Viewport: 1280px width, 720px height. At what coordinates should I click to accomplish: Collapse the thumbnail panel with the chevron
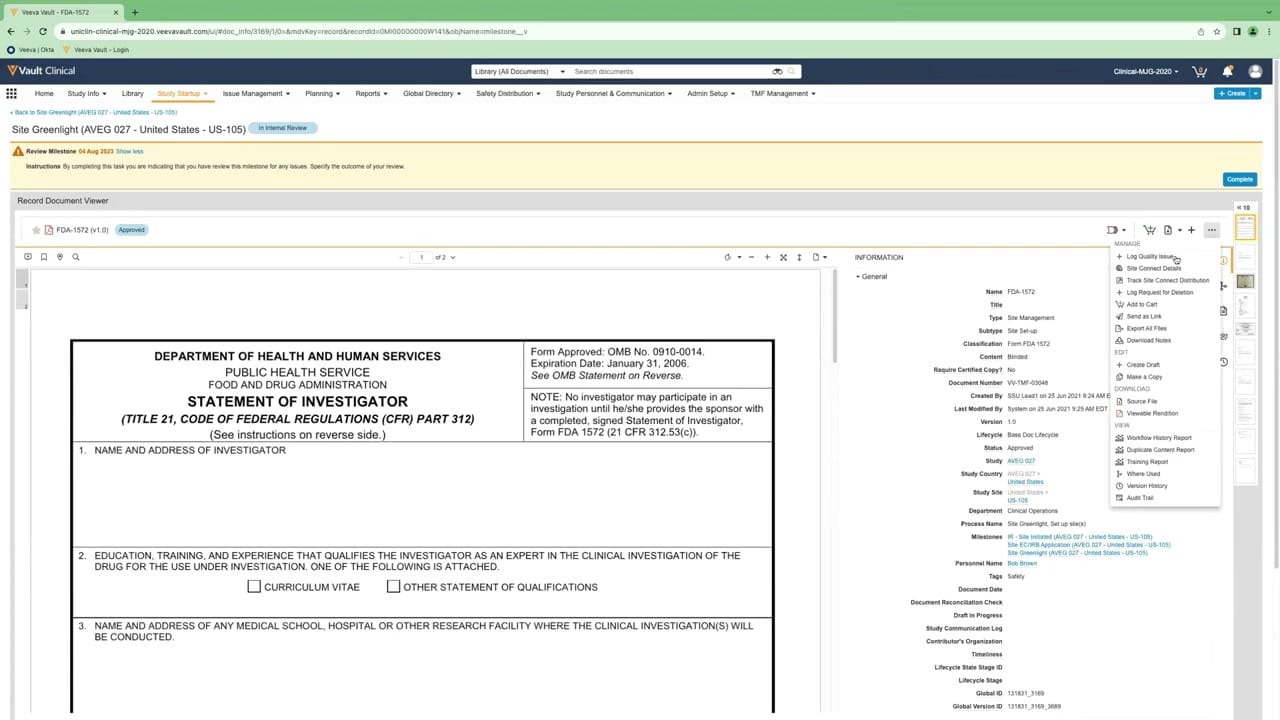click(1239, 207)
